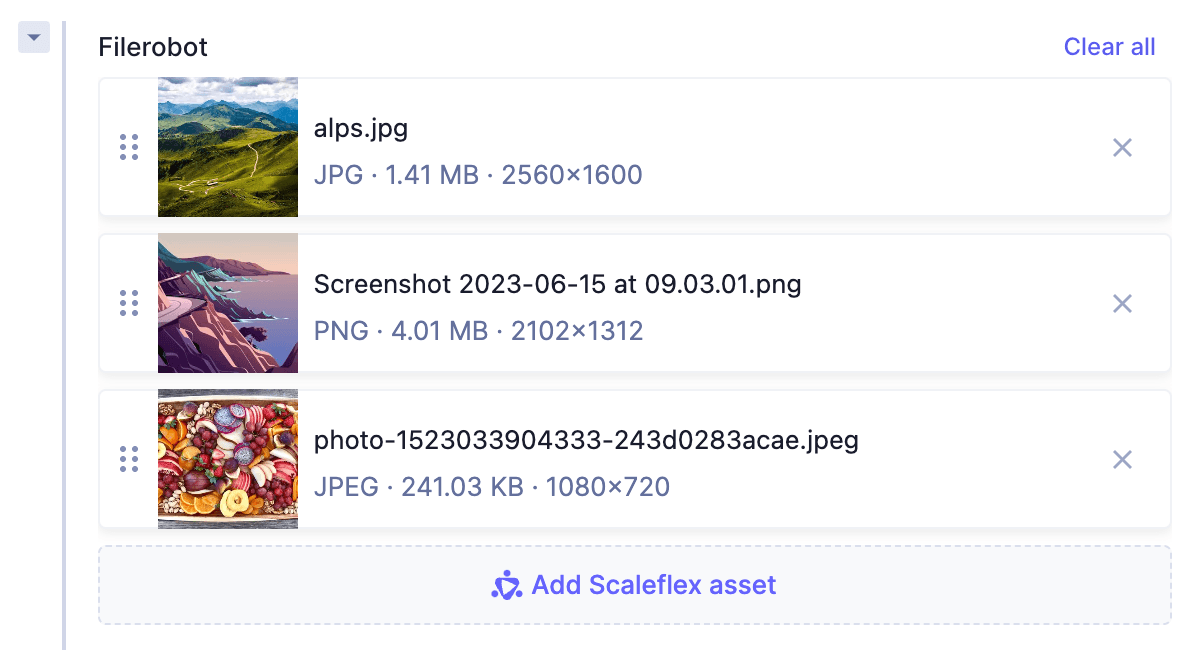Click the Scaleflex logo icon

click(x=507, y=587)
